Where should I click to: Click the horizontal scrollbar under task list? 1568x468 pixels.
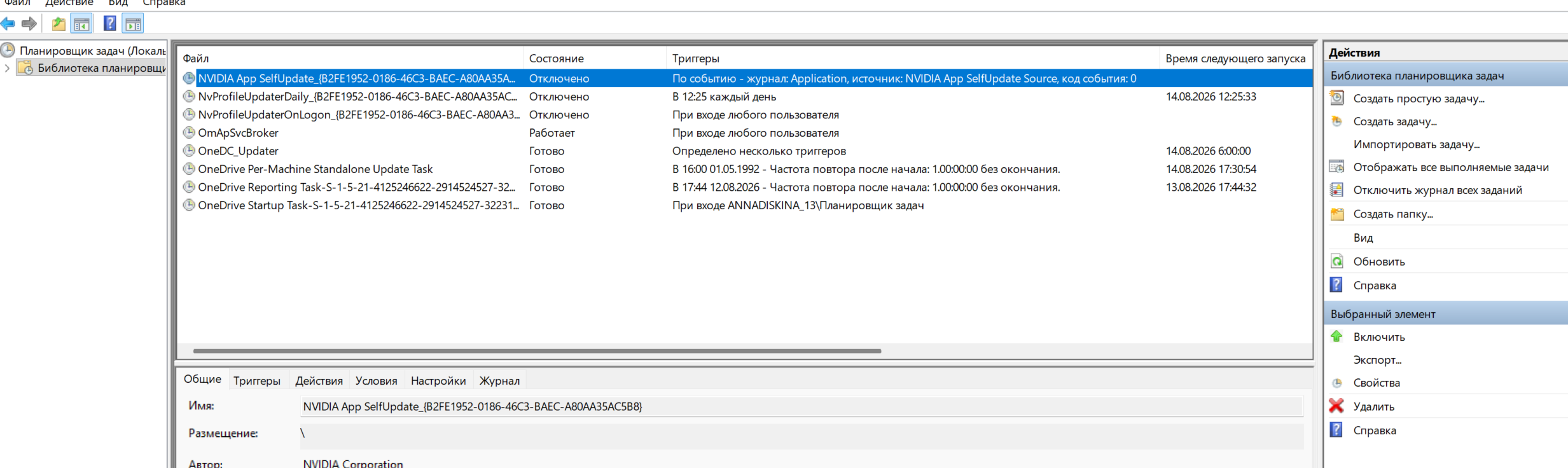(537, 351)
